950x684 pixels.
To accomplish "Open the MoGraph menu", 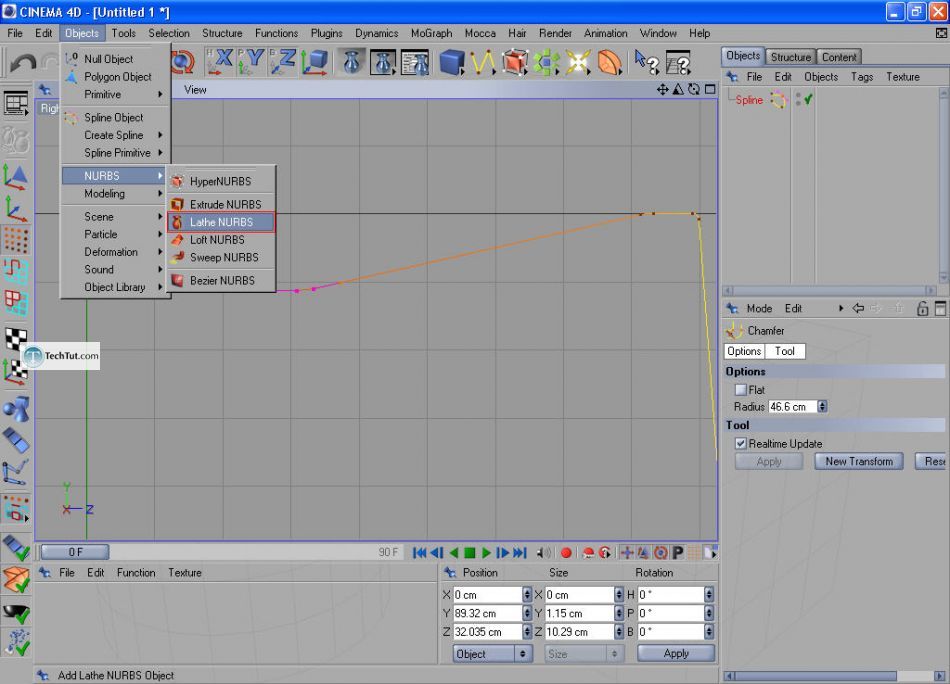I will [431, 33].
